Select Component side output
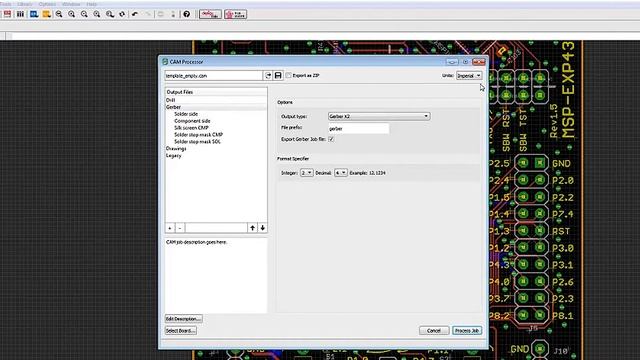 point(192,121)
